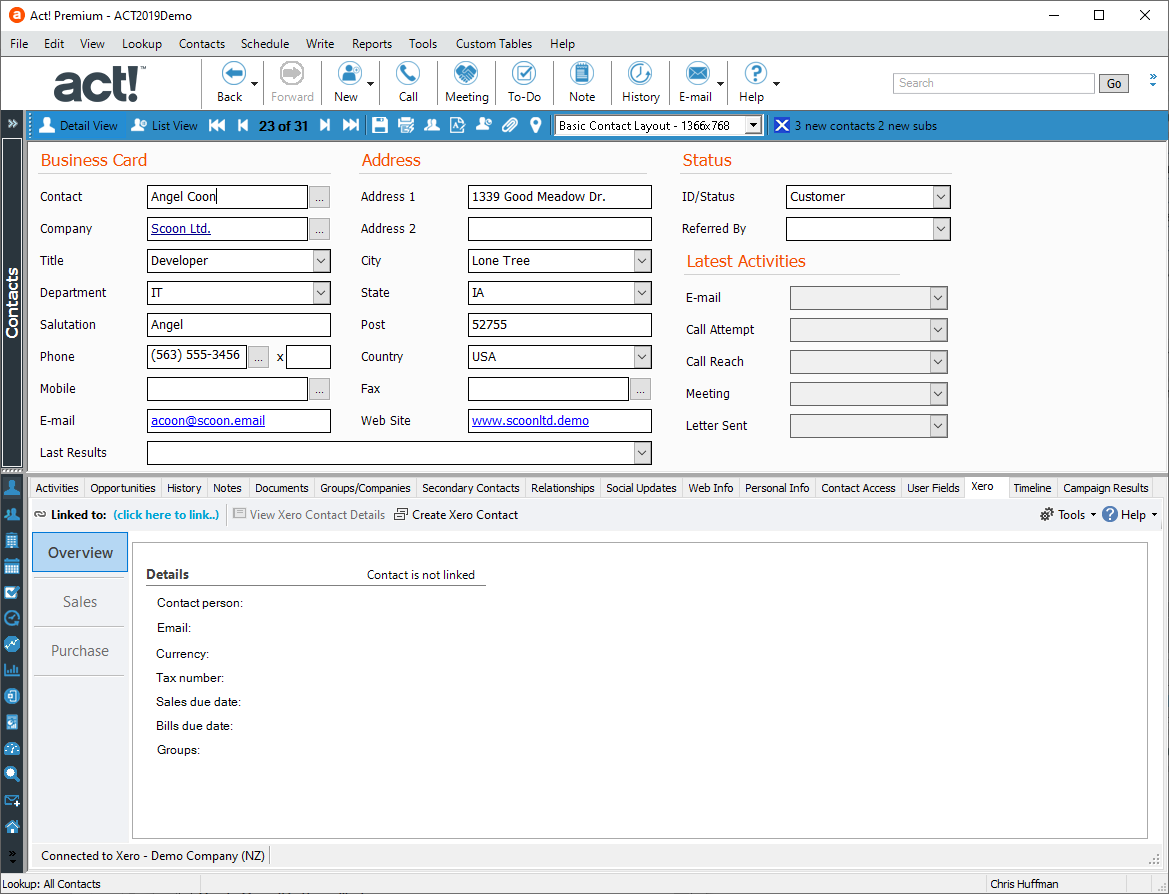Expand the Basic Contact Layout dropdown
Viewport: 1169px width, 894px height.
pos(753,125)
